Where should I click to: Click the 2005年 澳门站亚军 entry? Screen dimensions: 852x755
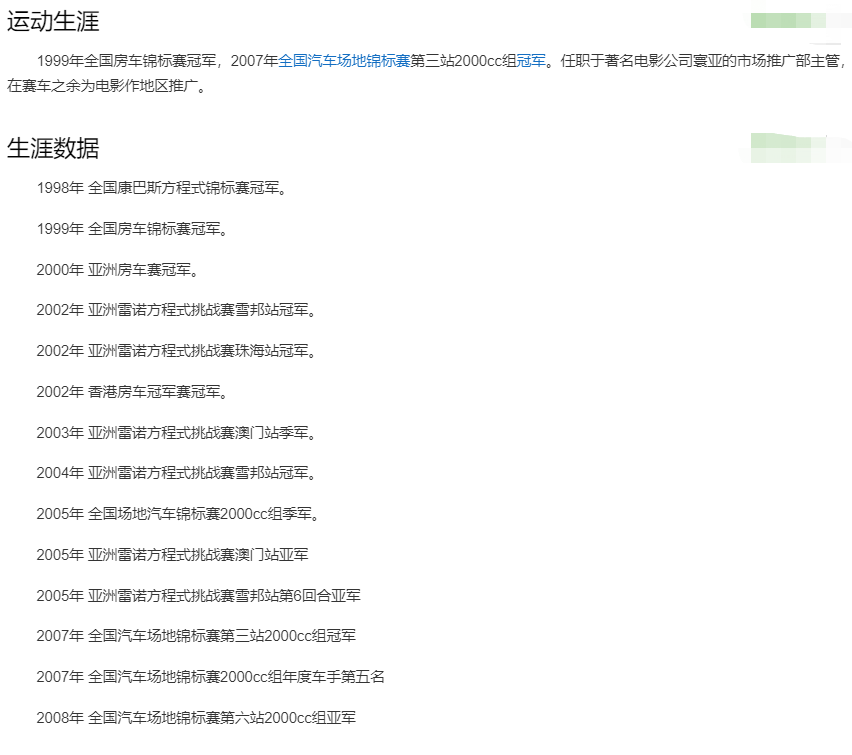174,555
